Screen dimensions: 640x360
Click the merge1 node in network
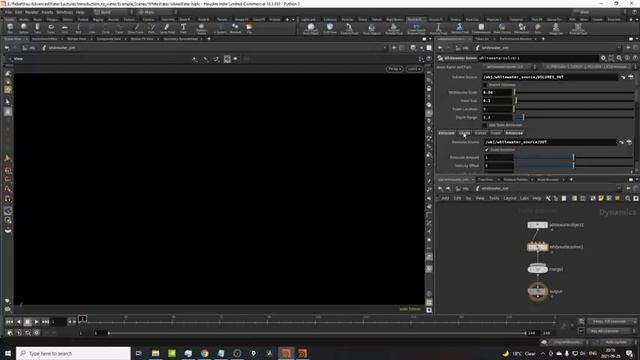[x=538, y=269]
